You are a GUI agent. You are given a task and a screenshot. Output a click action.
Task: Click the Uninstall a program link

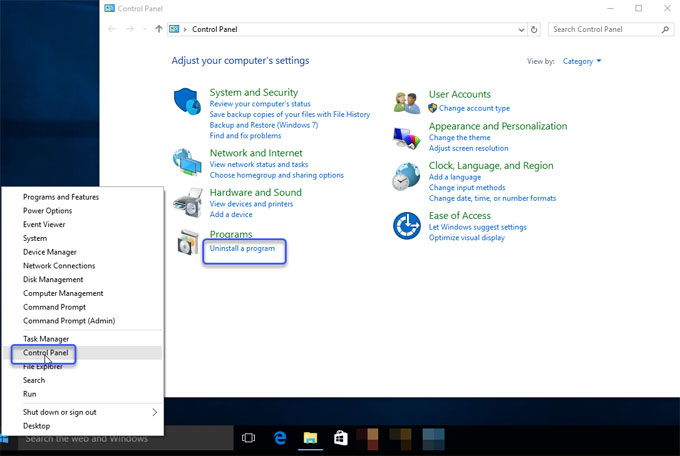[242, 249]
